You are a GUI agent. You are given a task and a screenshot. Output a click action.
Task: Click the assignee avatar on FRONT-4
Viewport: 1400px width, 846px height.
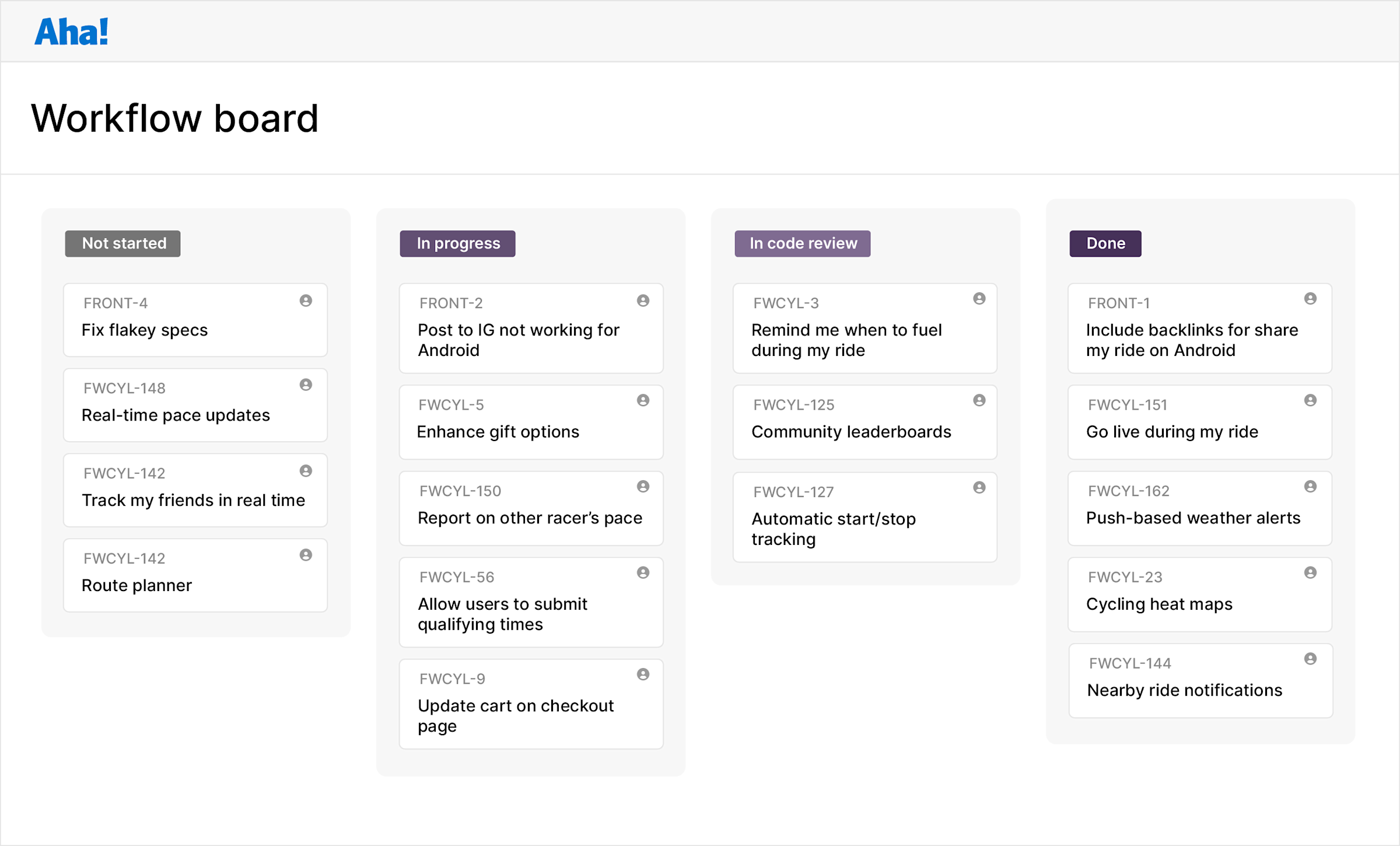(x=306, y=300)
